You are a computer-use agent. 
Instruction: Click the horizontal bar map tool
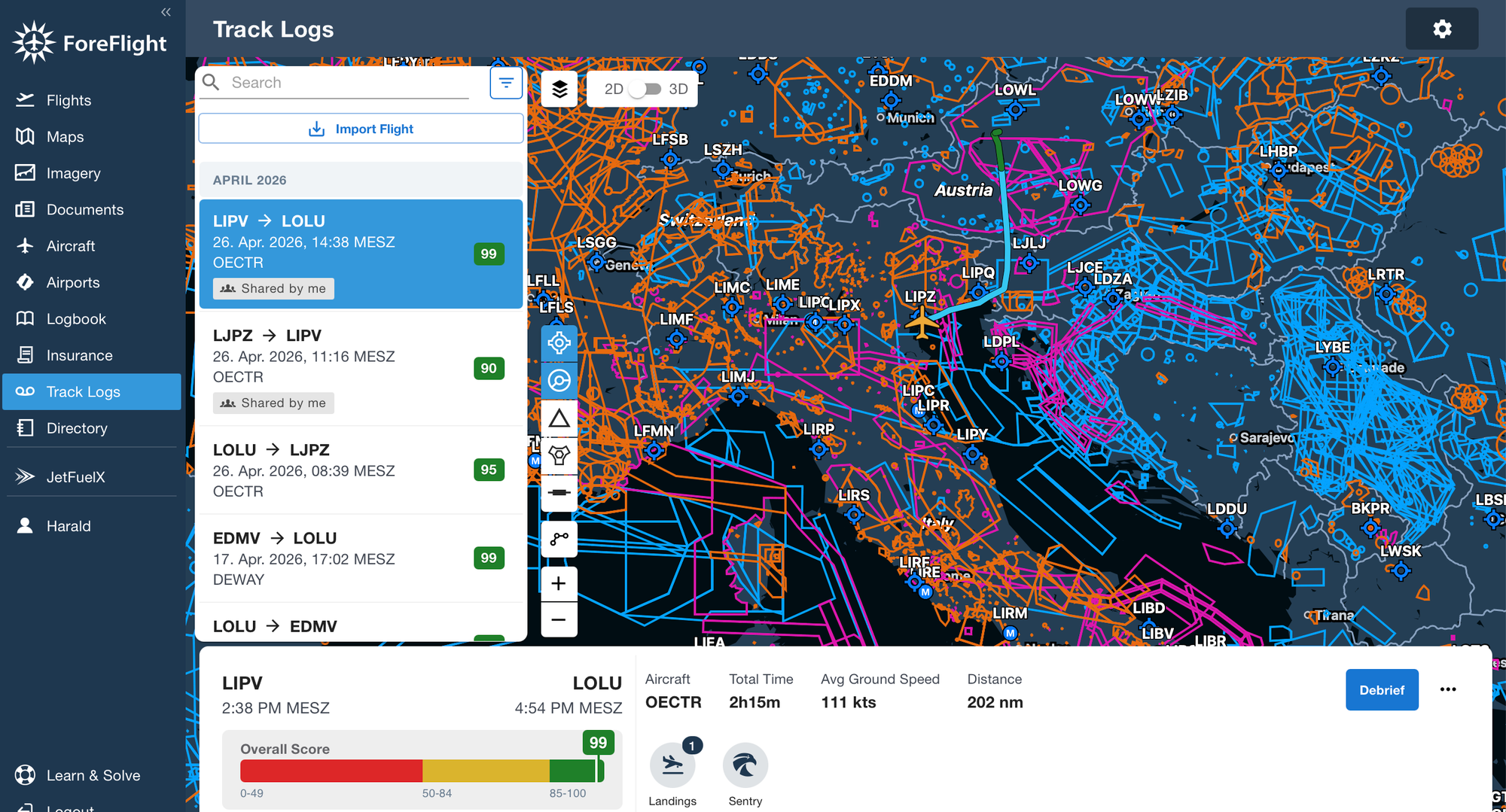point(559,492)
